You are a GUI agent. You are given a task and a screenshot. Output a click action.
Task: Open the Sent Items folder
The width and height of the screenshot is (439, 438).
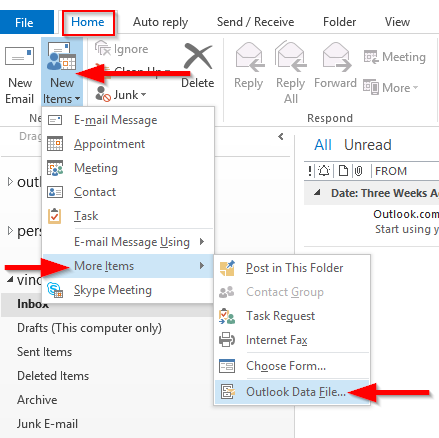44,352
